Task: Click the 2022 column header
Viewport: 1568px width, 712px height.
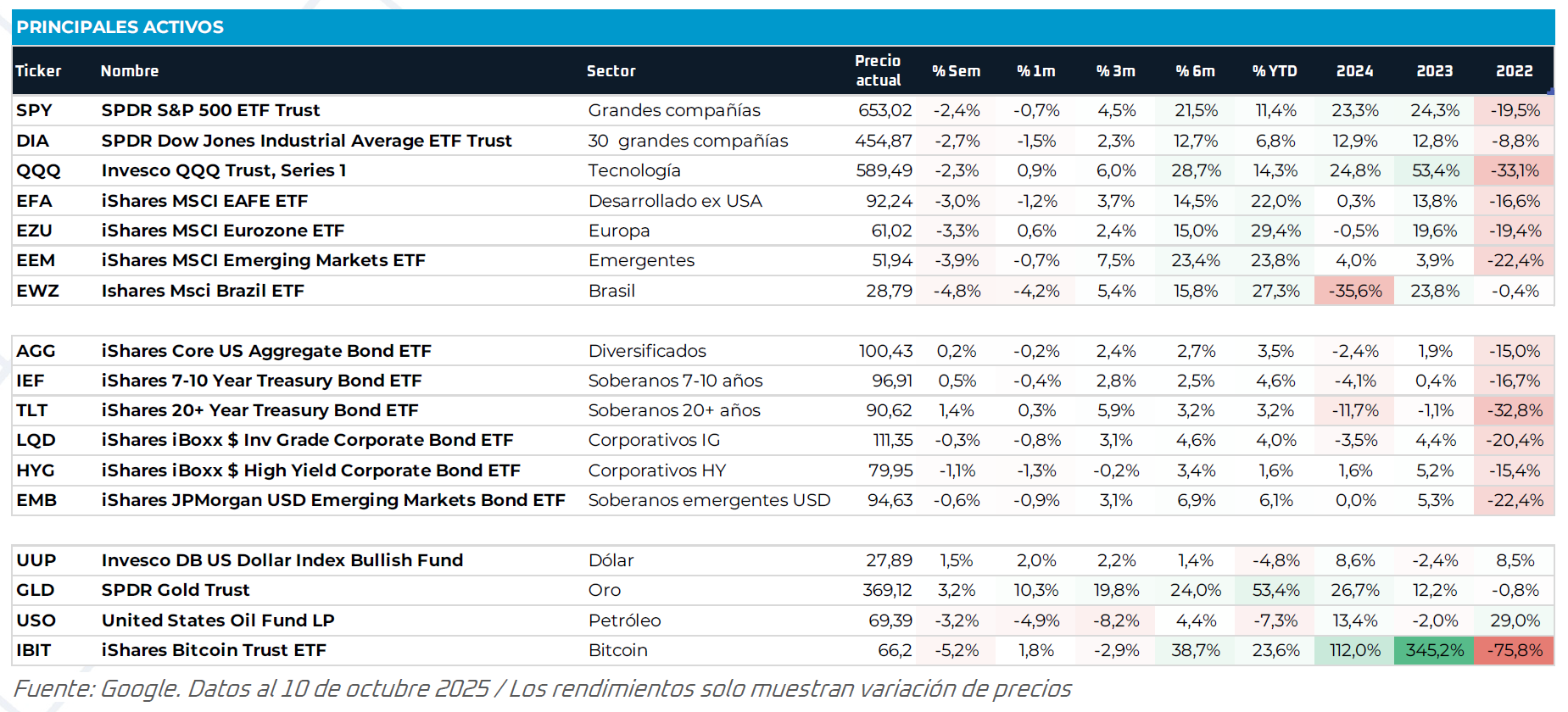Action: tap(1514, 71)
